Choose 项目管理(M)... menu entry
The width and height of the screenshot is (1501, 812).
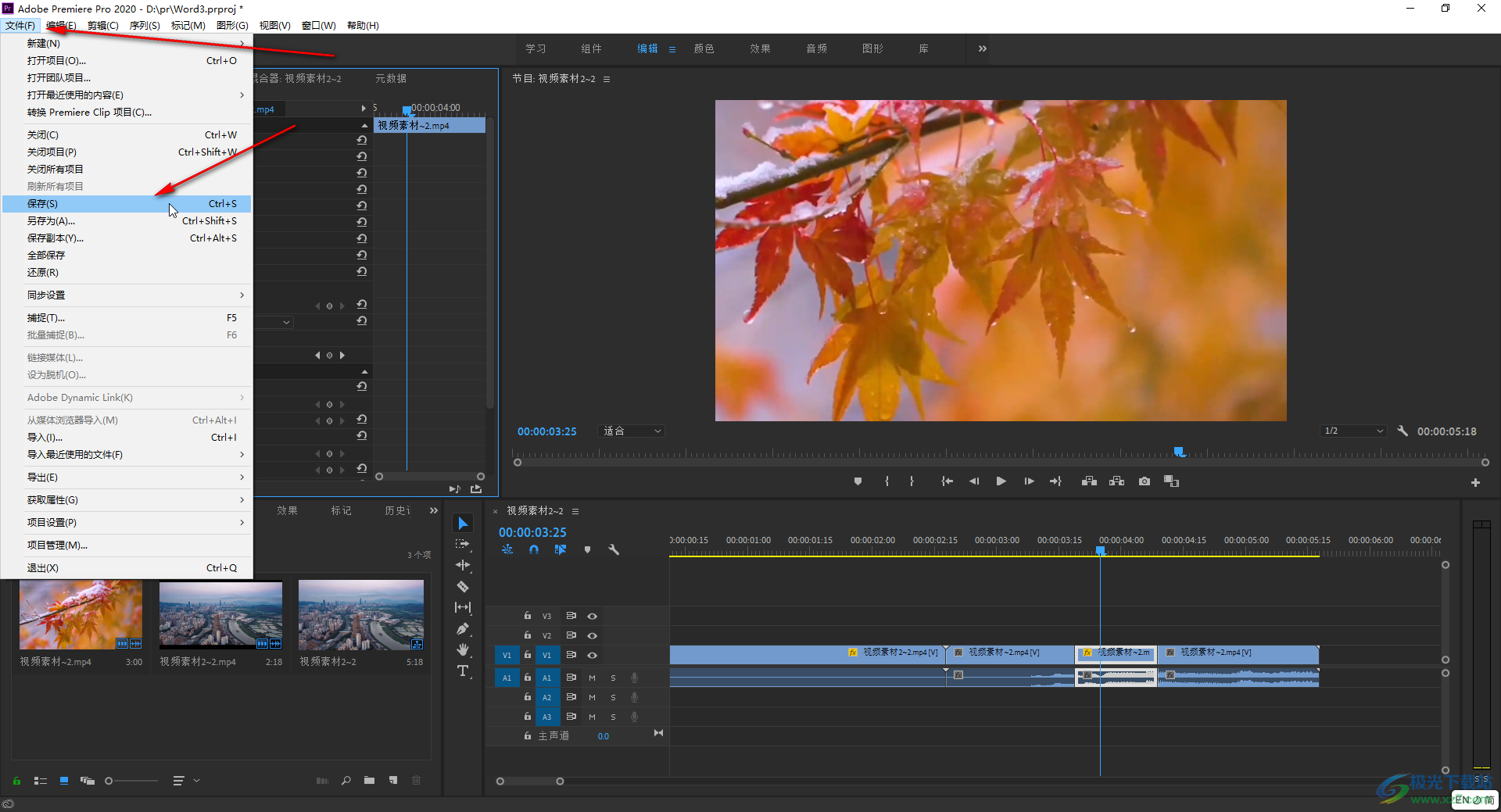127,545
